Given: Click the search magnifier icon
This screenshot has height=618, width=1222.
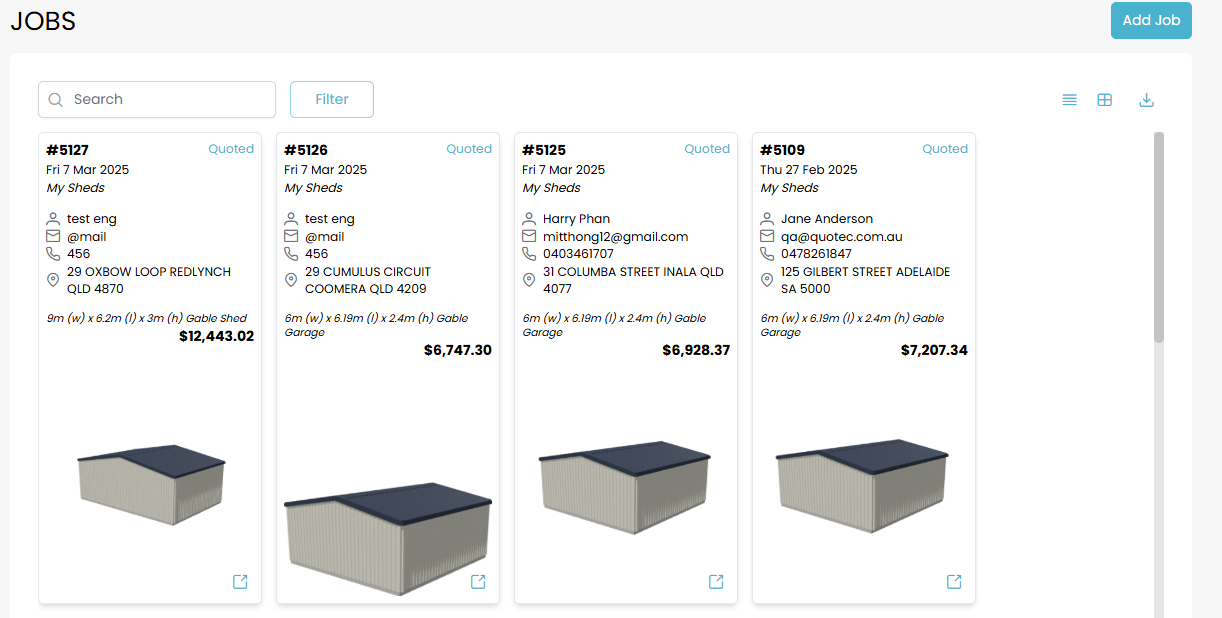Looking at the screenshot, I should (x=56, y=100).
